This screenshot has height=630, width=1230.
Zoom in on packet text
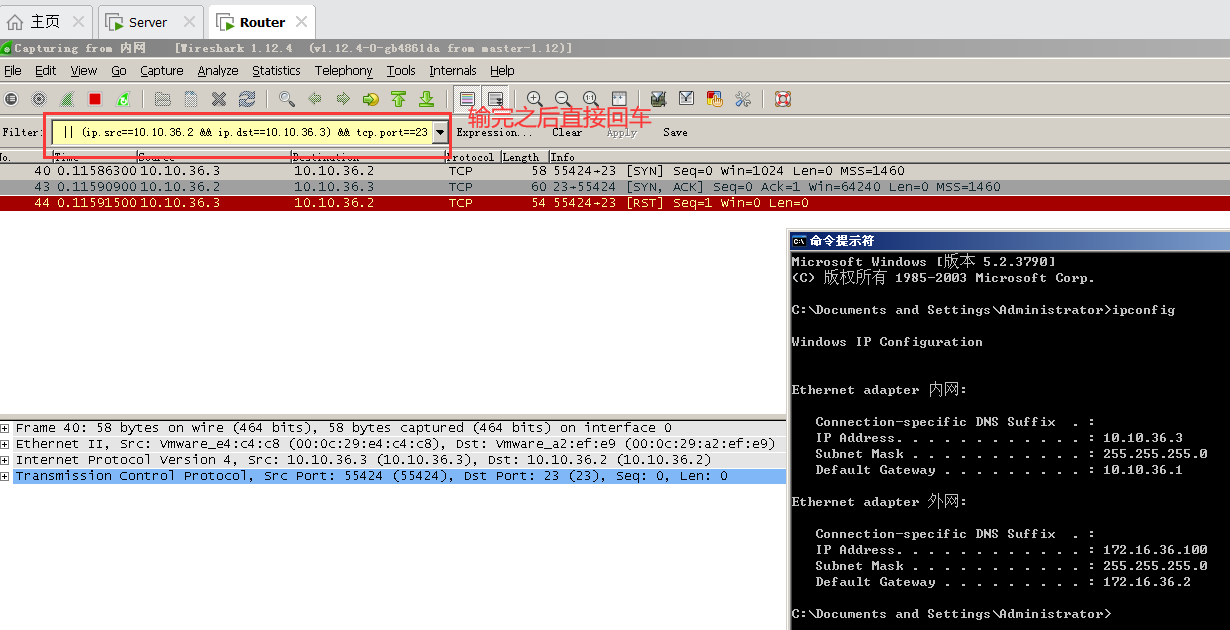(x=535, y=99)
